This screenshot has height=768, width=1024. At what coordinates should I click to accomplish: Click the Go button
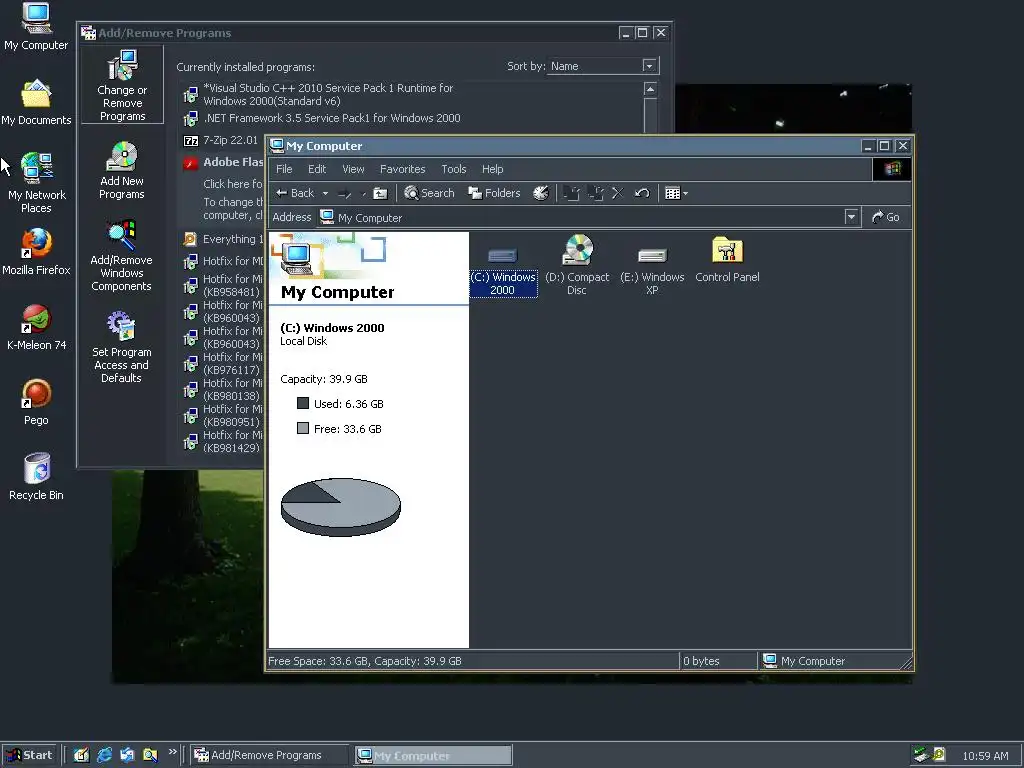(x=886, y=217)
